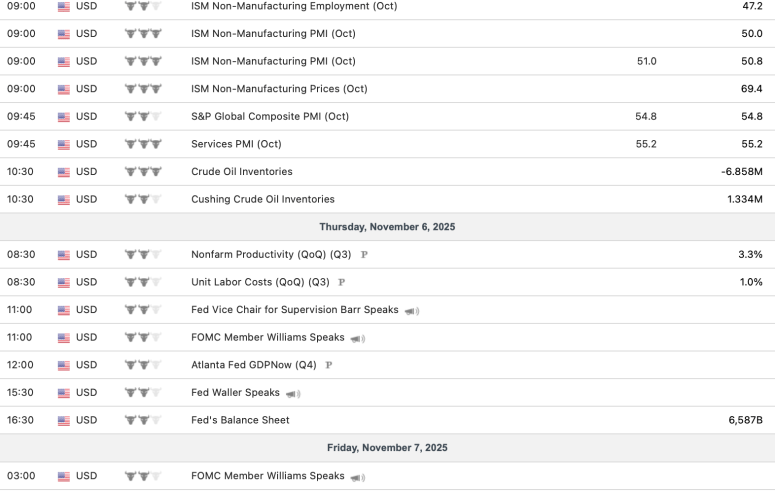Viewport: 775px width, 493px height.
Task: Click the US flag on Atlanta Fed GDPNow row
Action: click(64, 365)
